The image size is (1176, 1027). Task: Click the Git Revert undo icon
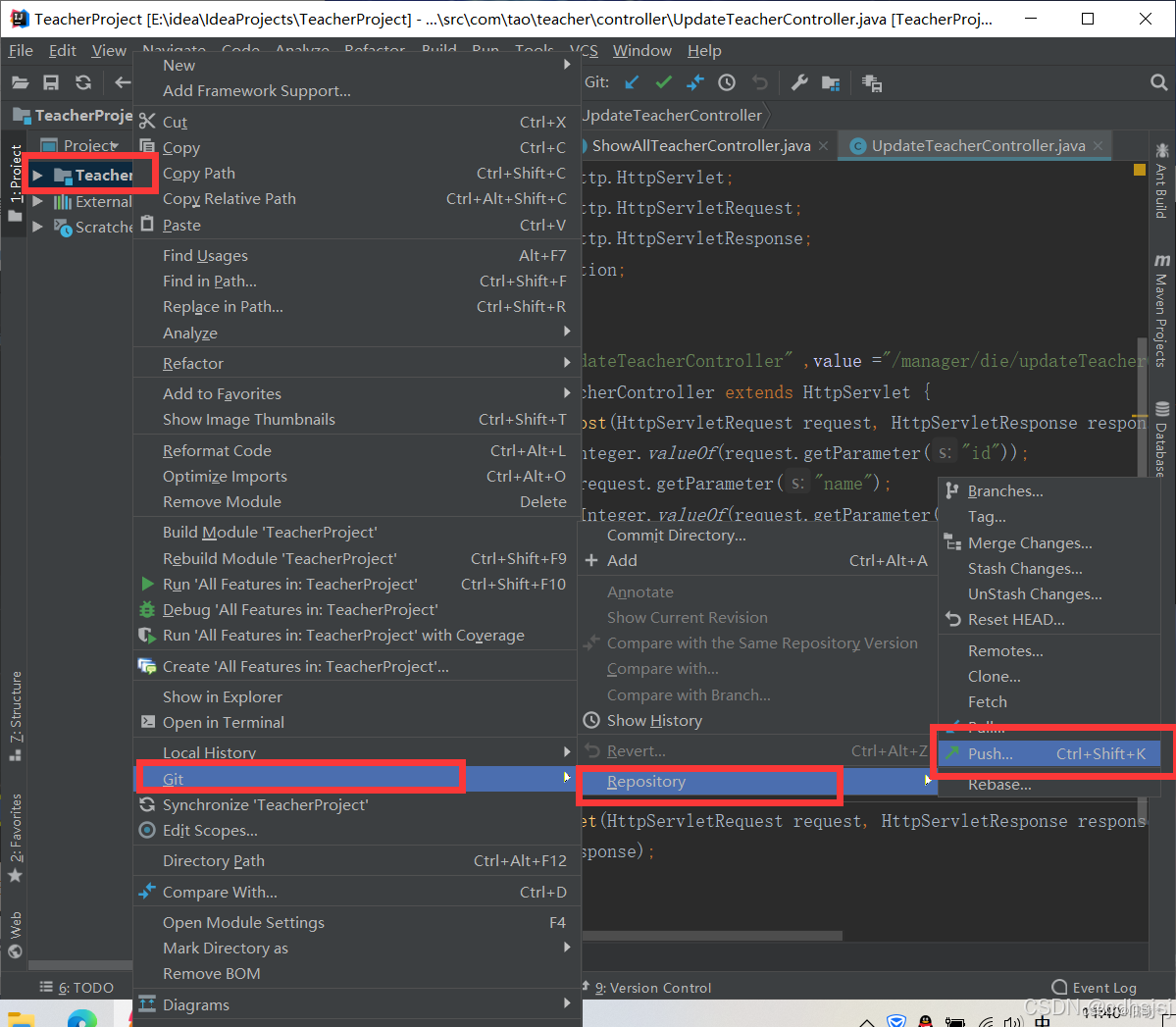pyautogui.click(x=760, y=82)
